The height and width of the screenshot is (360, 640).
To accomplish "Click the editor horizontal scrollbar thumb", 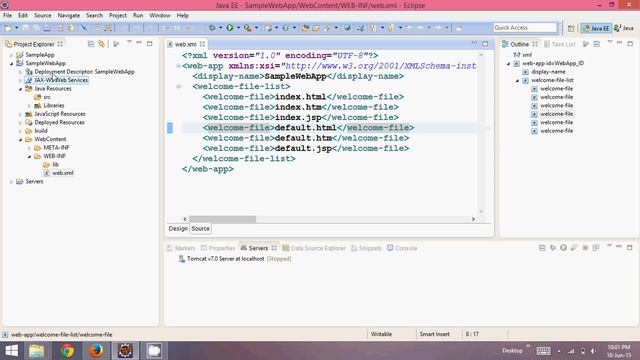I will pos(222,219).
